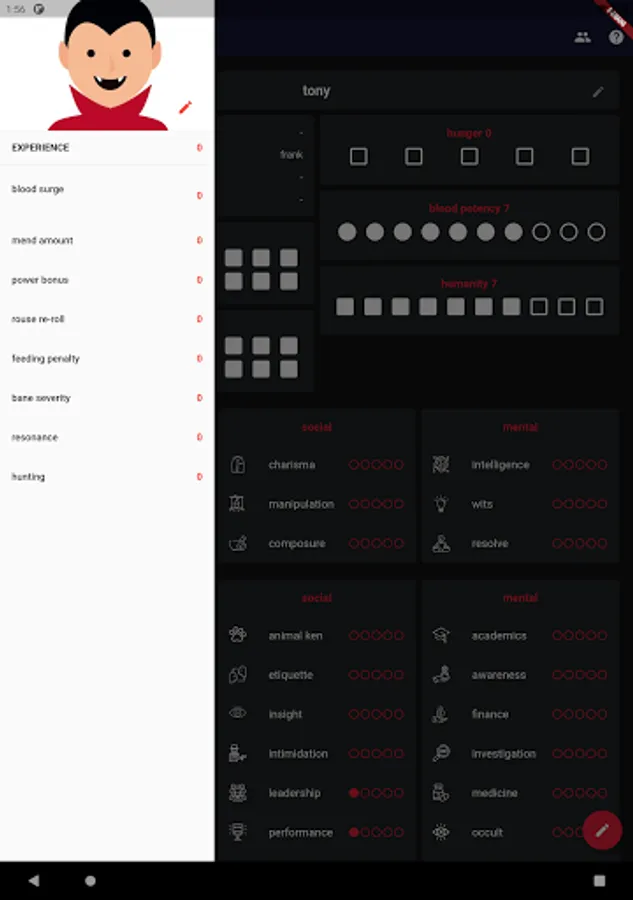Select blood surge in the drawer

click(x=107, y=191)
